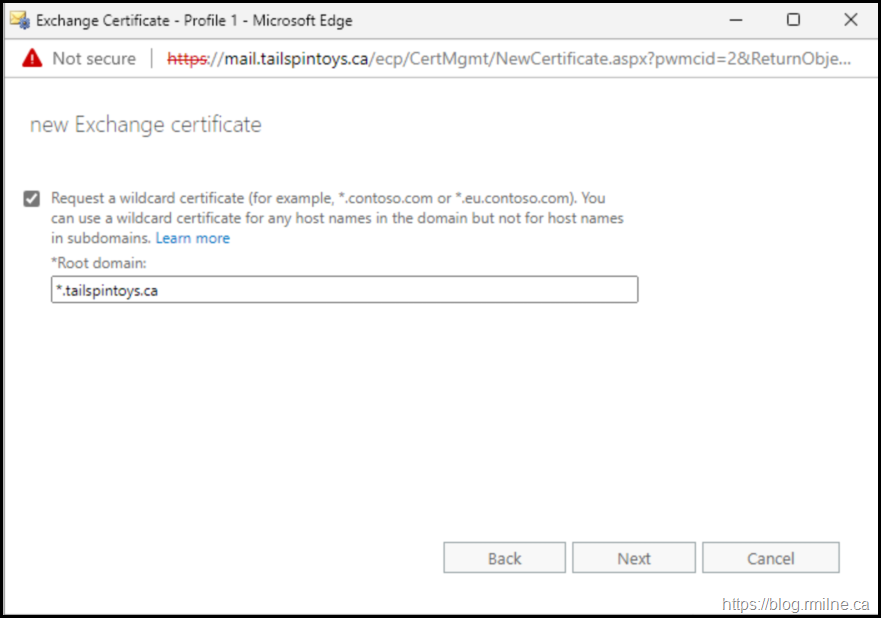The image size is (881, 618).
Task: Click the new Exchange certificate heading
Action: 146,125
